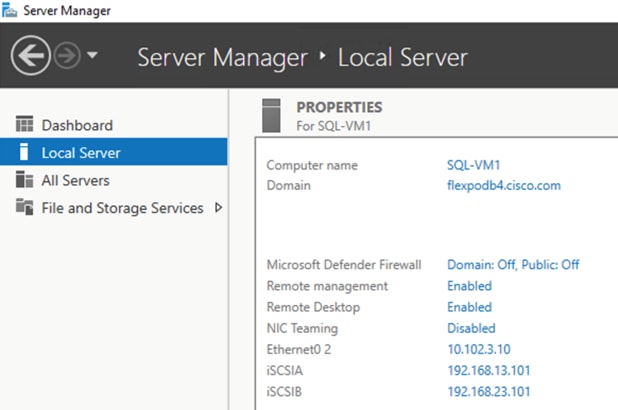618x410 pixels.
Task: Click Disabled link for NIC Teaming
Action: [471, 328]
